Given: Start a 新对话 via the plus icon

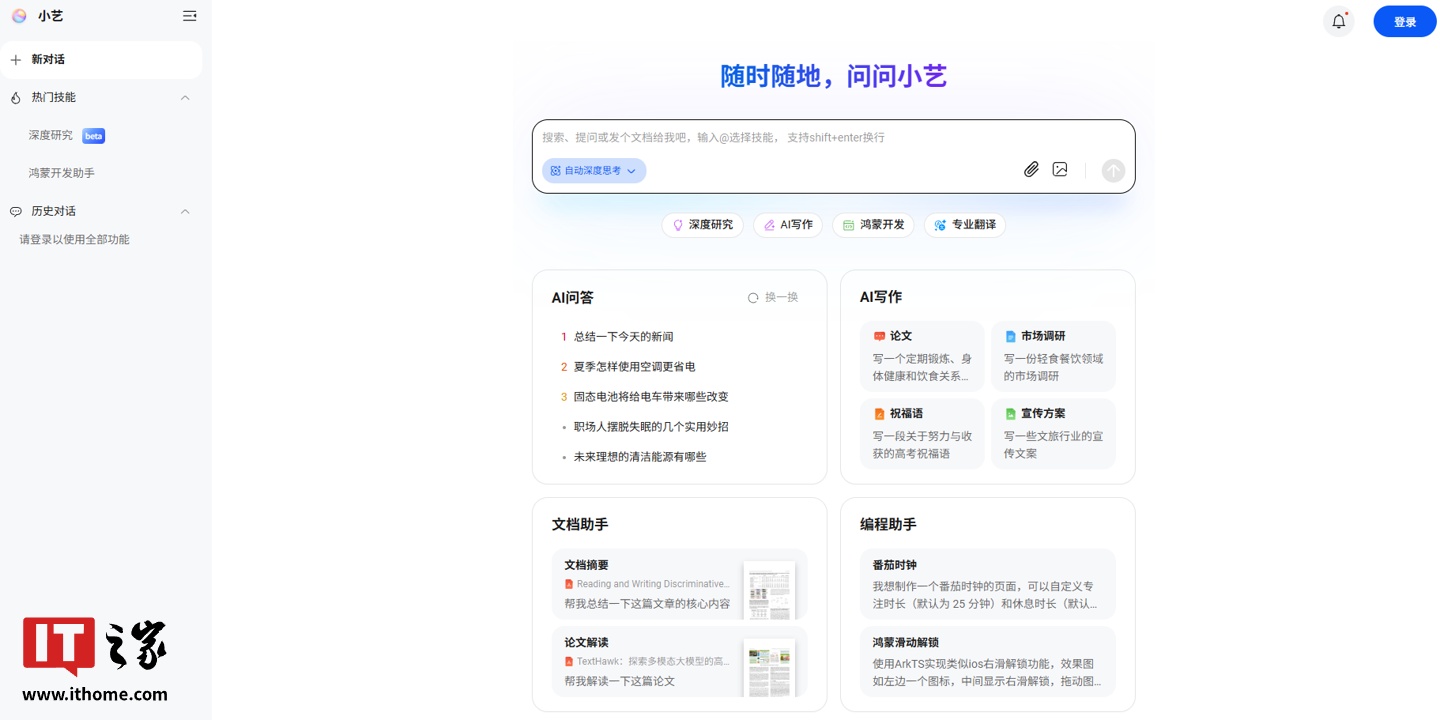Looking at the screenshot, I should (x=16, y=59).
